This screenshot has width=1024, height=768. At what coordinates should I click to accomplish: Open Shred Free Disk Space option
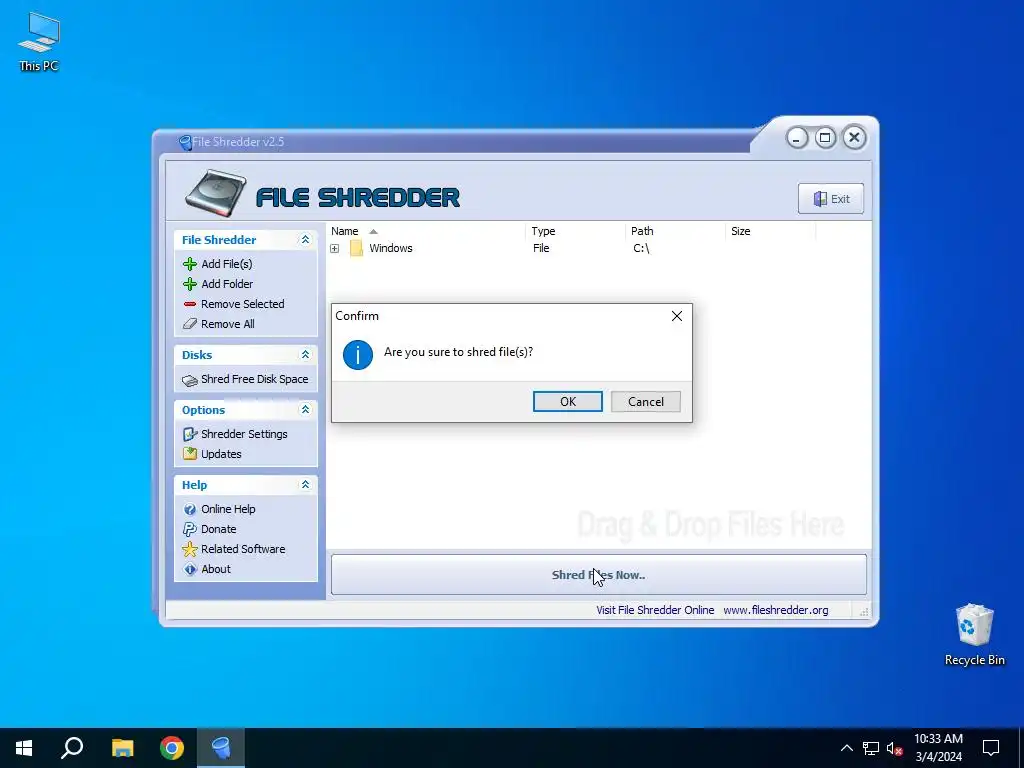(x=255, y=379)
